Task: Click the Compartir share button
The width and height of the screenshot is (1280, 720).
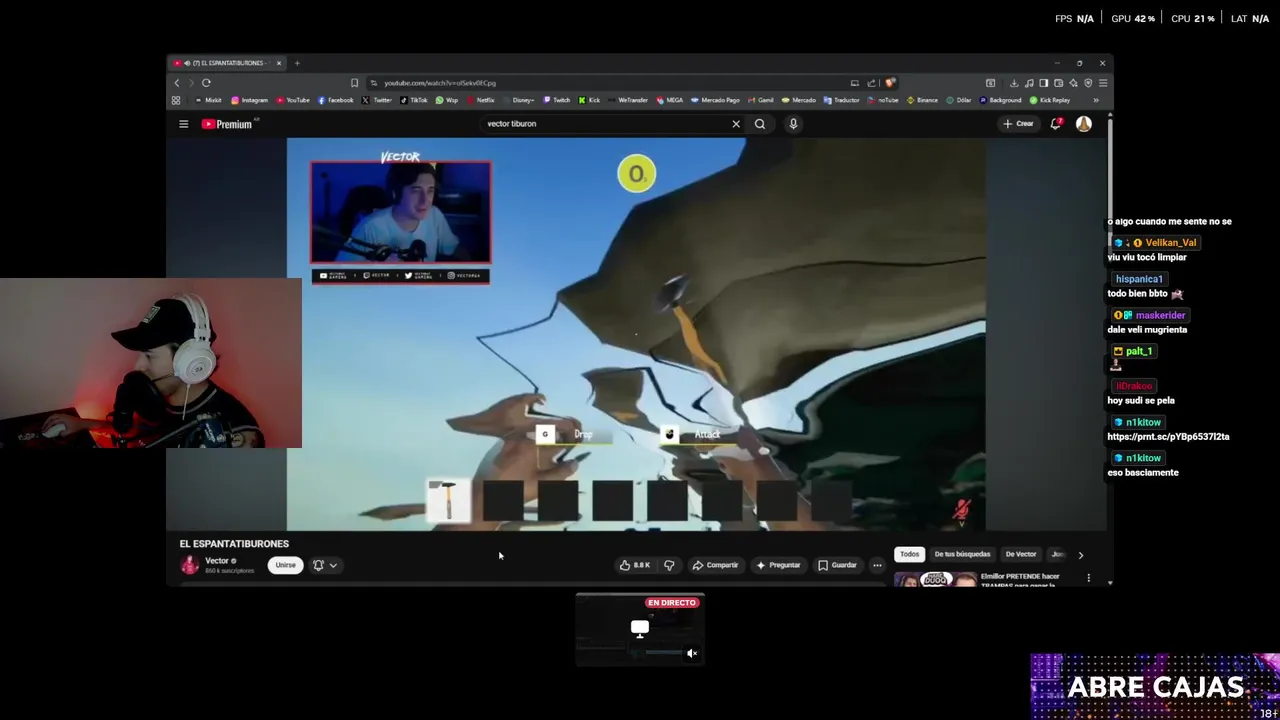Action: point(715,565)
